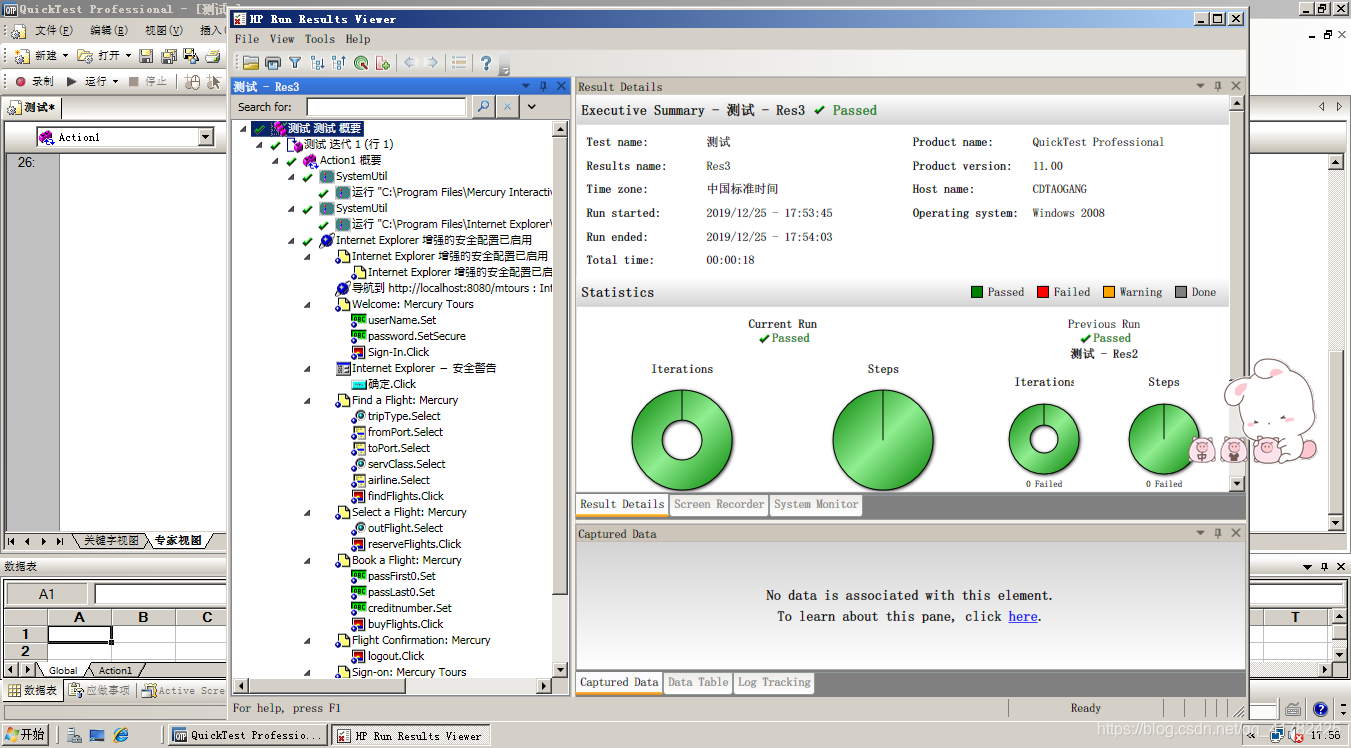Open the search options chevron dropdown
Viewport: 1351px width, 748px height.
pyautogui.click(x=532, y=106)
